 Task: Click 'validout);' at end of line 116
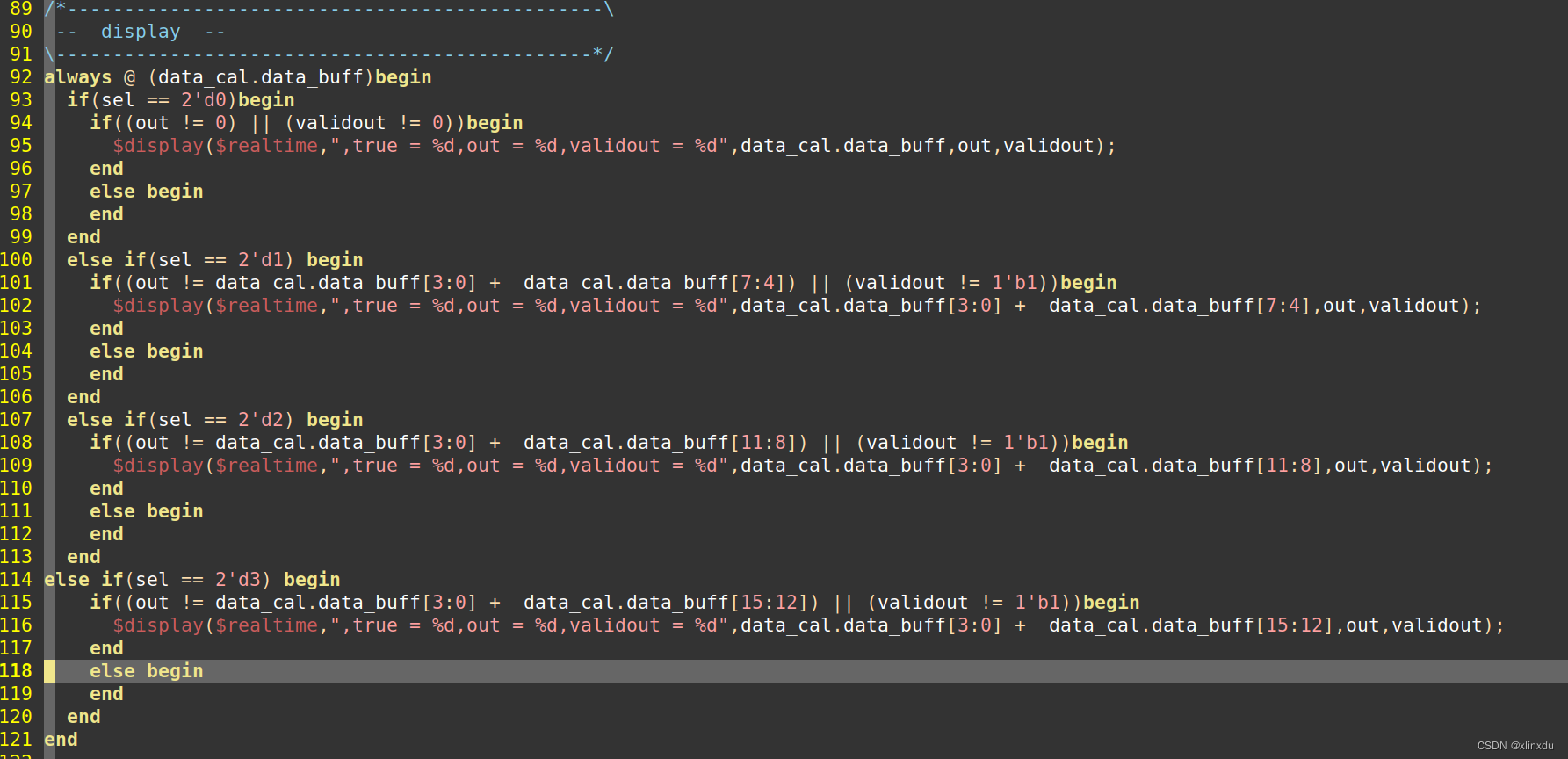coord(1449,625)
